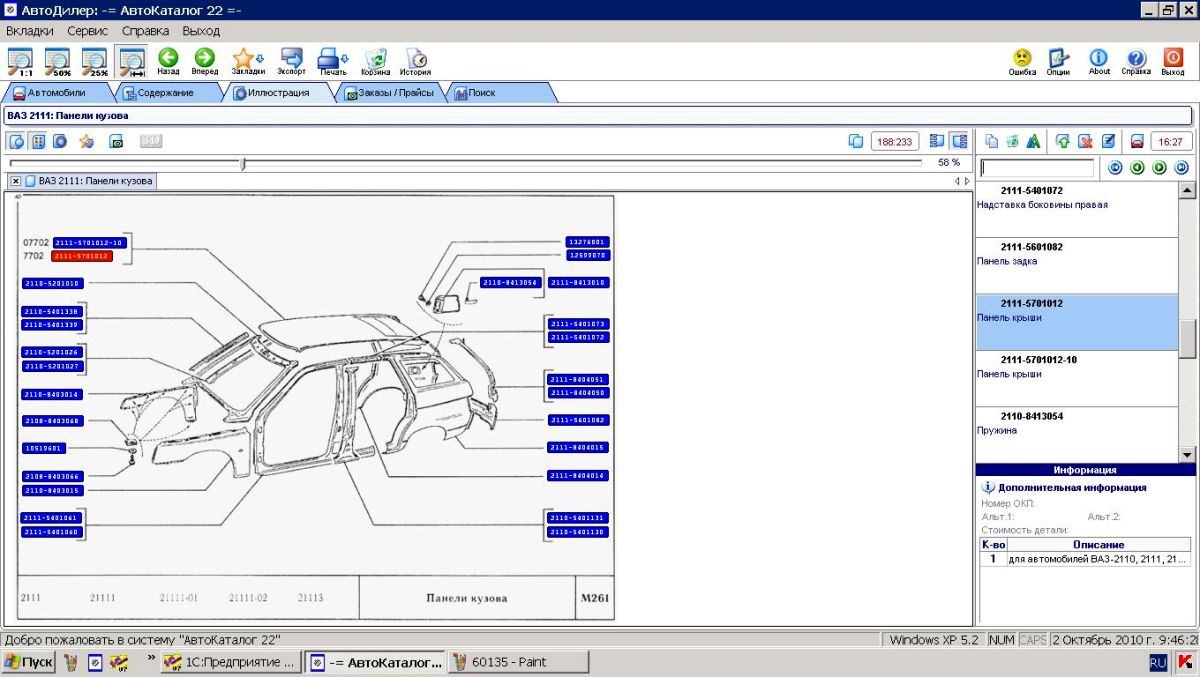Open the Вкладки menu
The height and width of the screenshot is (677, 1200).
click(x=30, y=31)
